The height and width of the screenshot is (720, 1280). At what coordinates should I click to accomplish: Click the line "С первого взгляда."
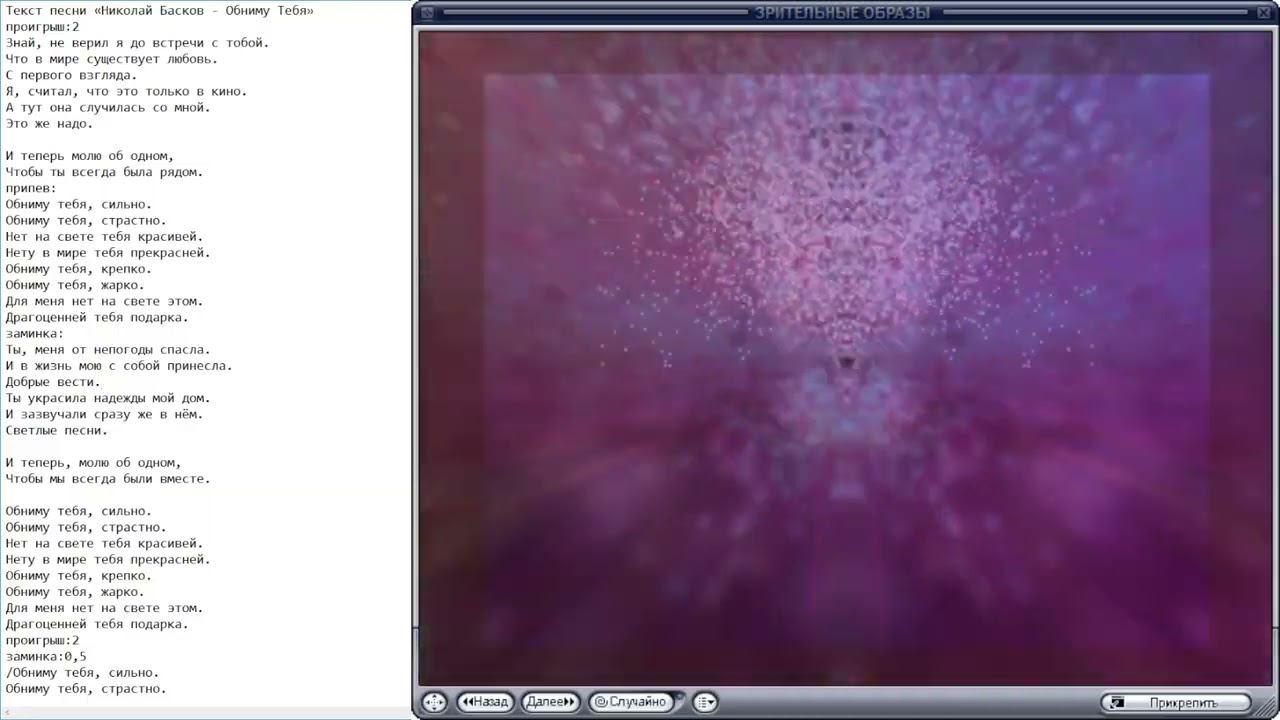click(71, 75)
